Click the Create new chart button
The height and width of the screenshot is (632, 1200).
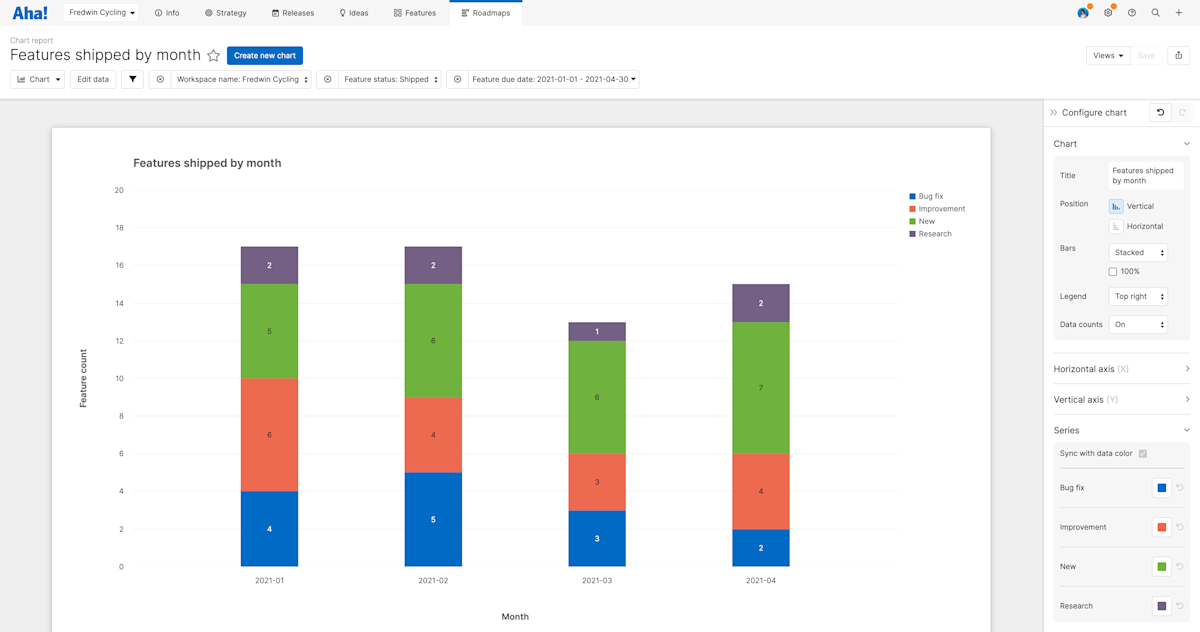[264, 55]
